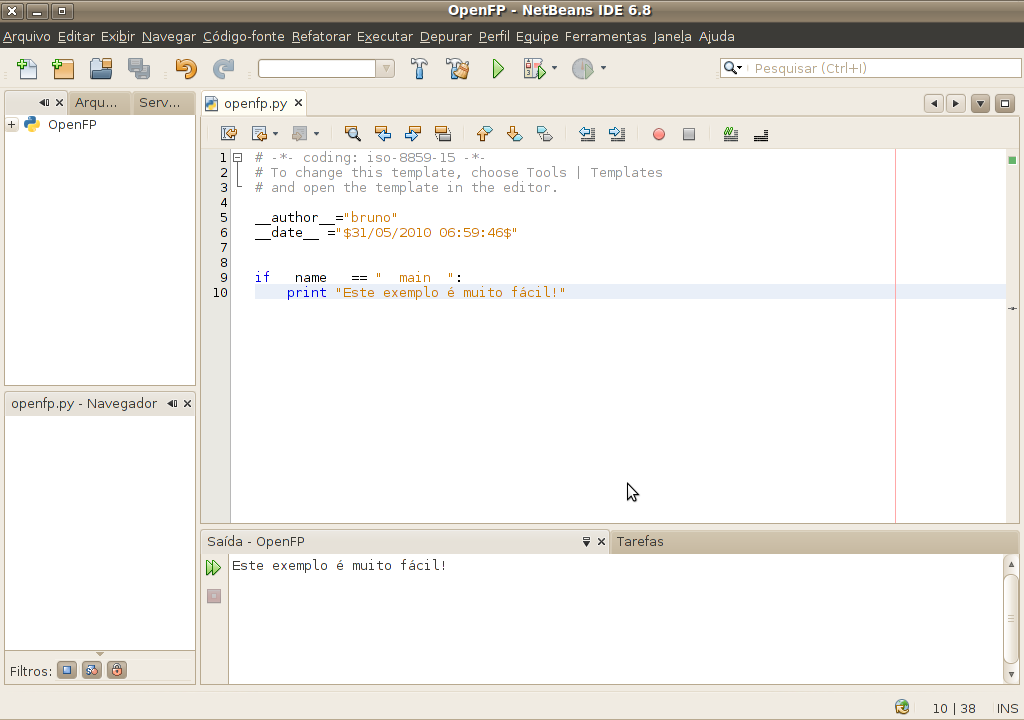Viewport: 1024px width, 720px height.
Task: Toggle the second Filtros filter button
Action: tap(92, 670)
